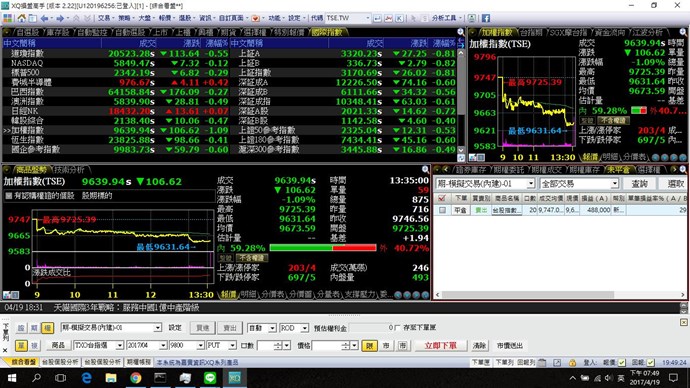Click the magnifier icon in the international index panel
Viewport: 690px width, 388px height.
point(460,32)
